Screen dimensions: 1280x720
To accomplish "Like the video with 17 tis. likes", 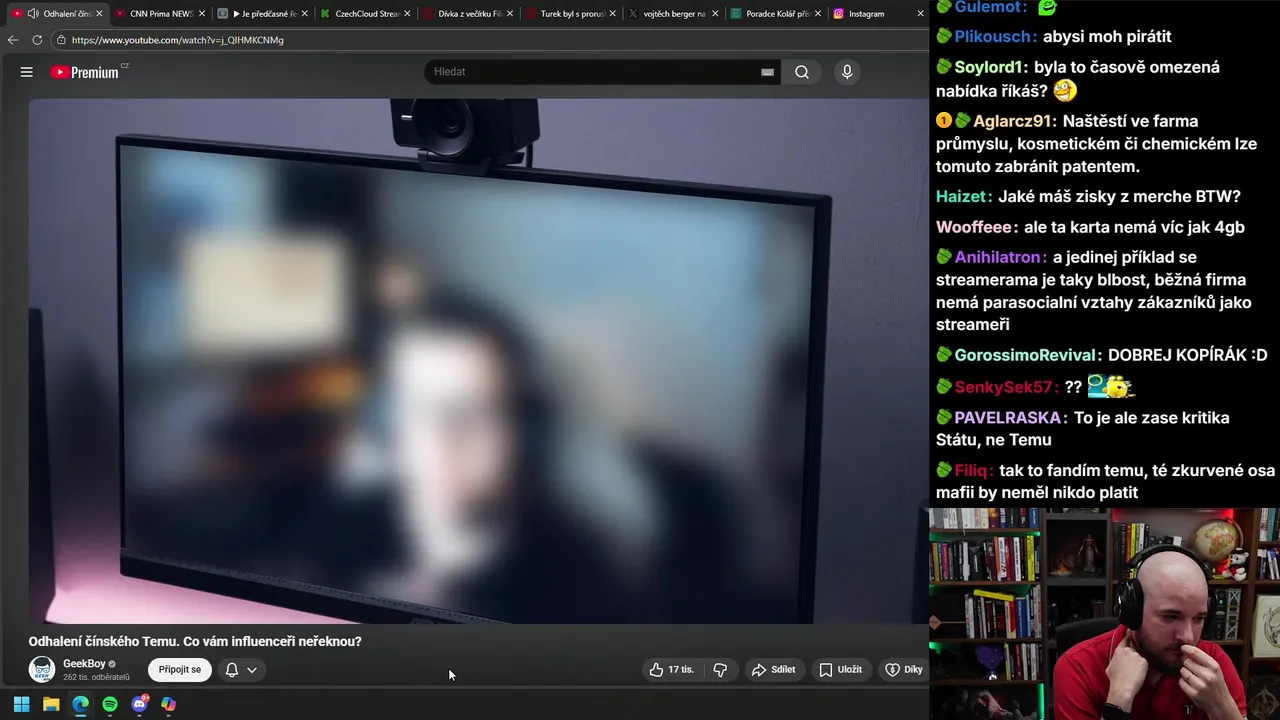I will (672, 670).
